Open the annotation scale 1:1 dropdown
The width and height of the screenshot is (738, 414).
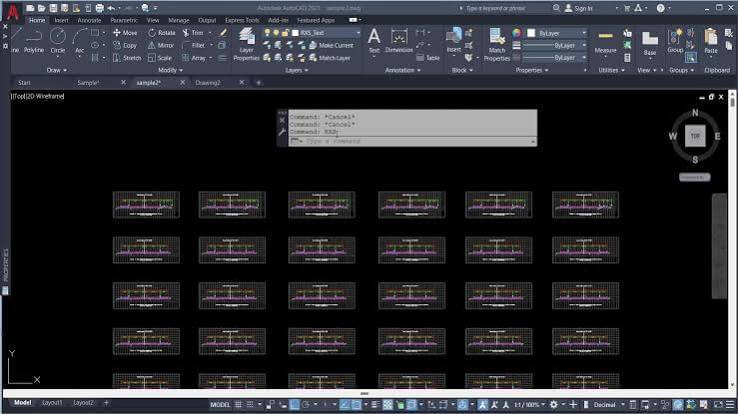coord(529,405)
